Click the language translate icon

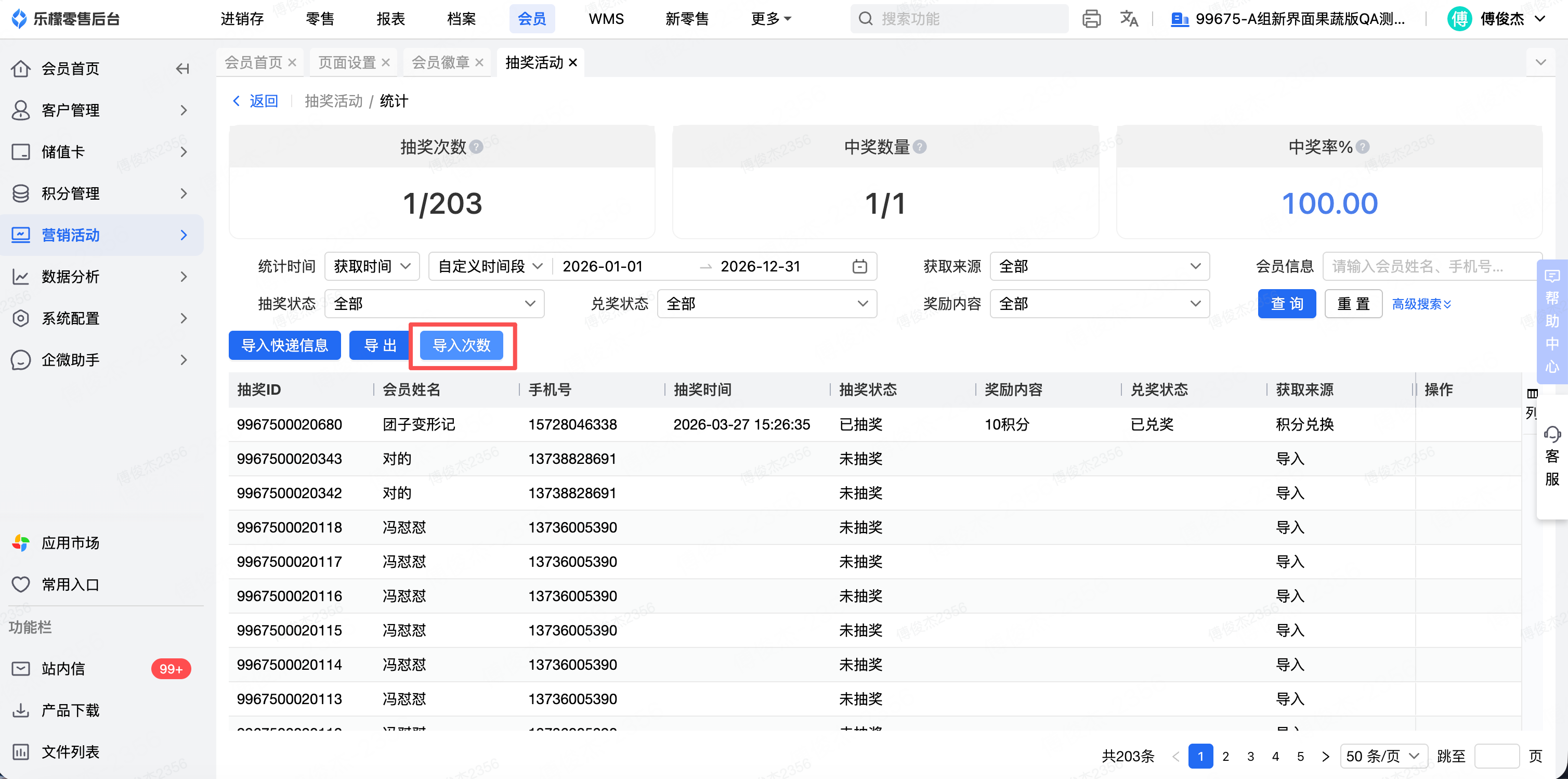pyautogui.click(x=1129, y=19)
